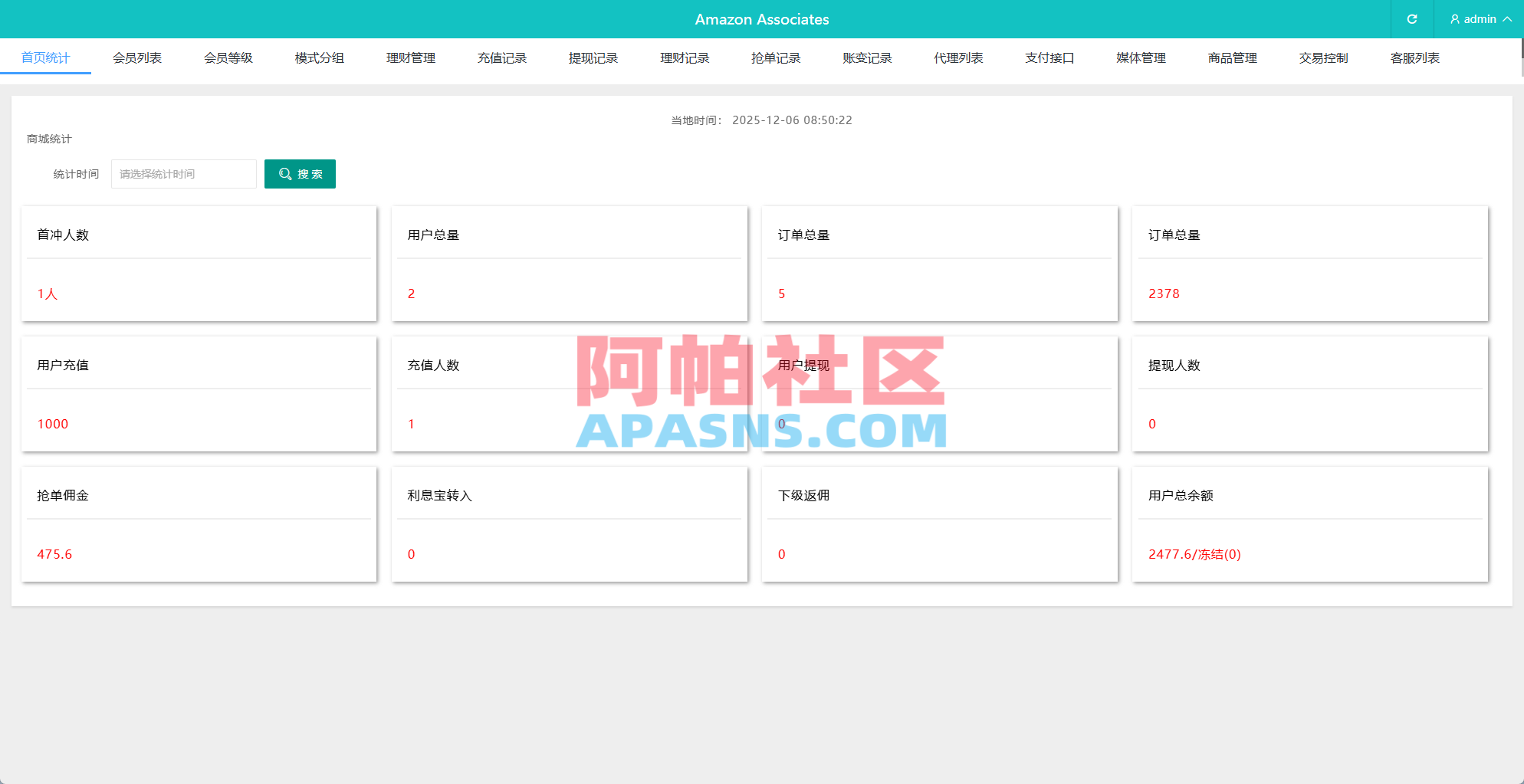The image size is (1524, 784).
Task: Open the 抢单记录 tab
Action: (776, 58)
